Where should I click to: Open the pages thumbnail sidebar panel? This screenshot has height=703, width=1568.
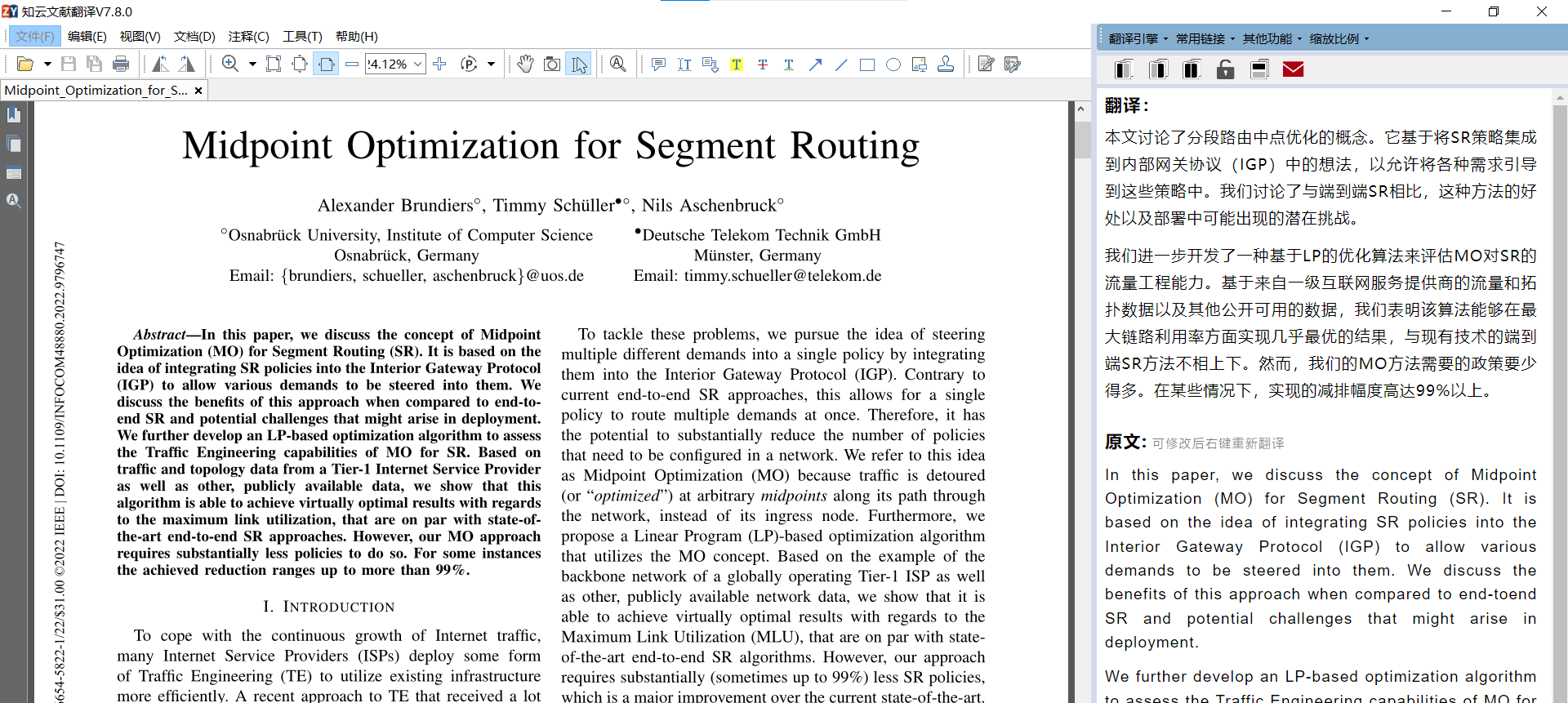[14, 145]
